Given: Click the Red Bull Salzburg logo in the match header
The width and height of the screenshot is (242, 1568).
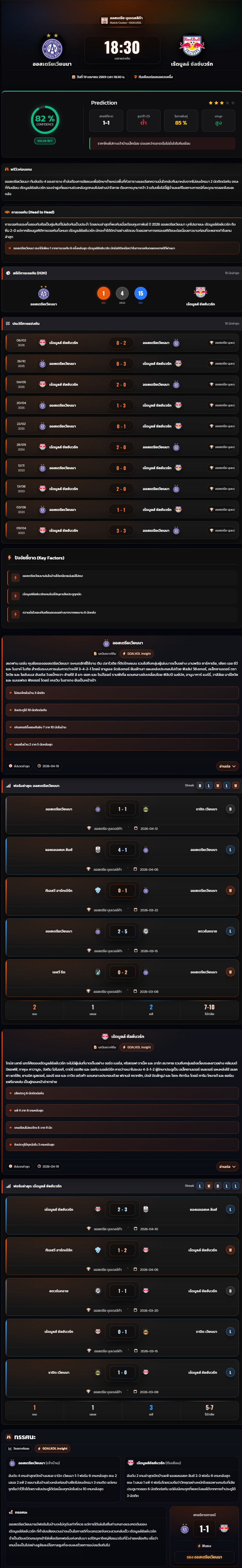Looking at the screenshot, I should tap(192, 46).
